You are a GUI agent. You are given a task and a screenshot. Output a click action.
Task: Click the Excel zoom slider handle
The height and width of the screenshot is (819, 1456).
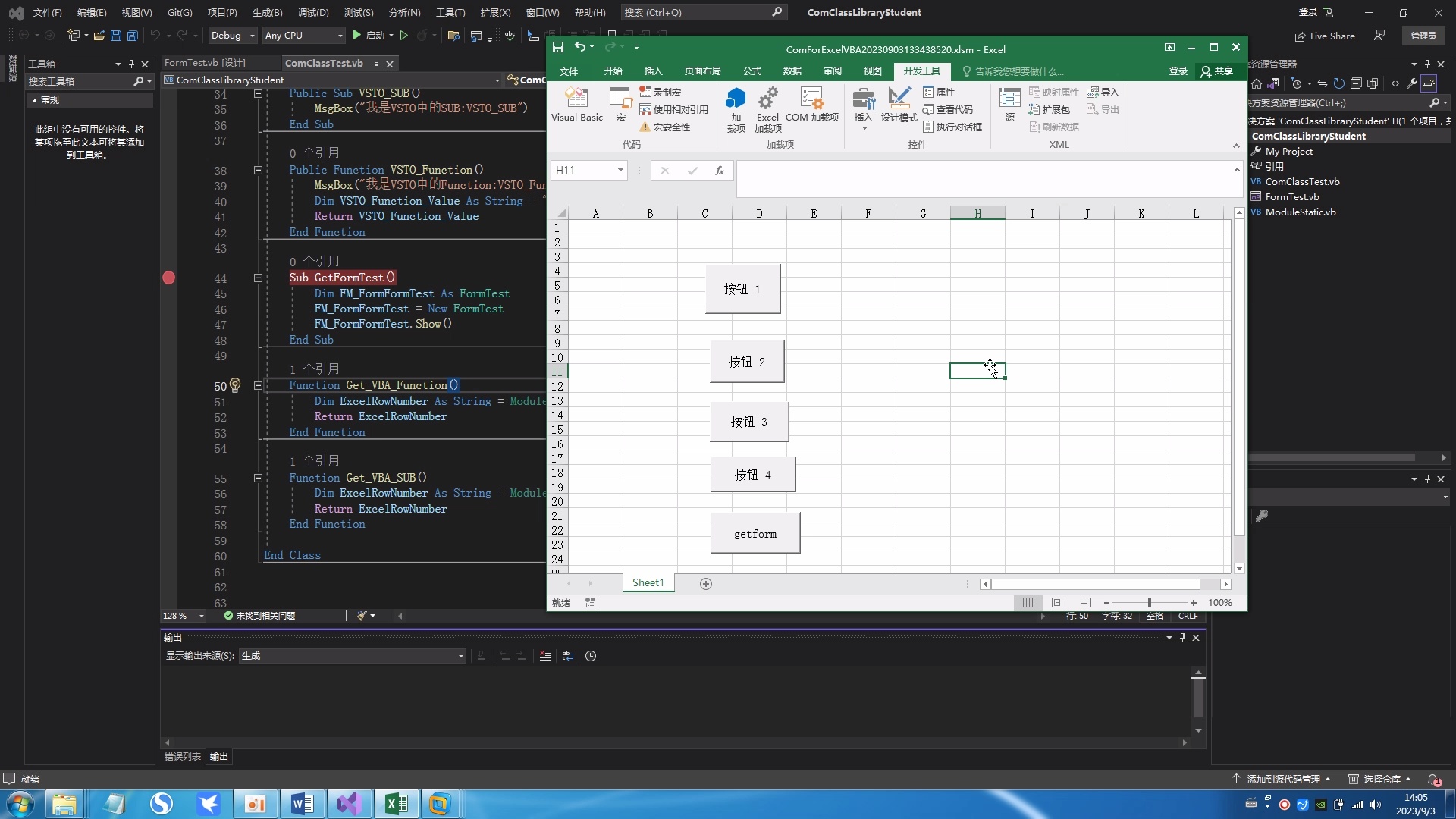1150,603
